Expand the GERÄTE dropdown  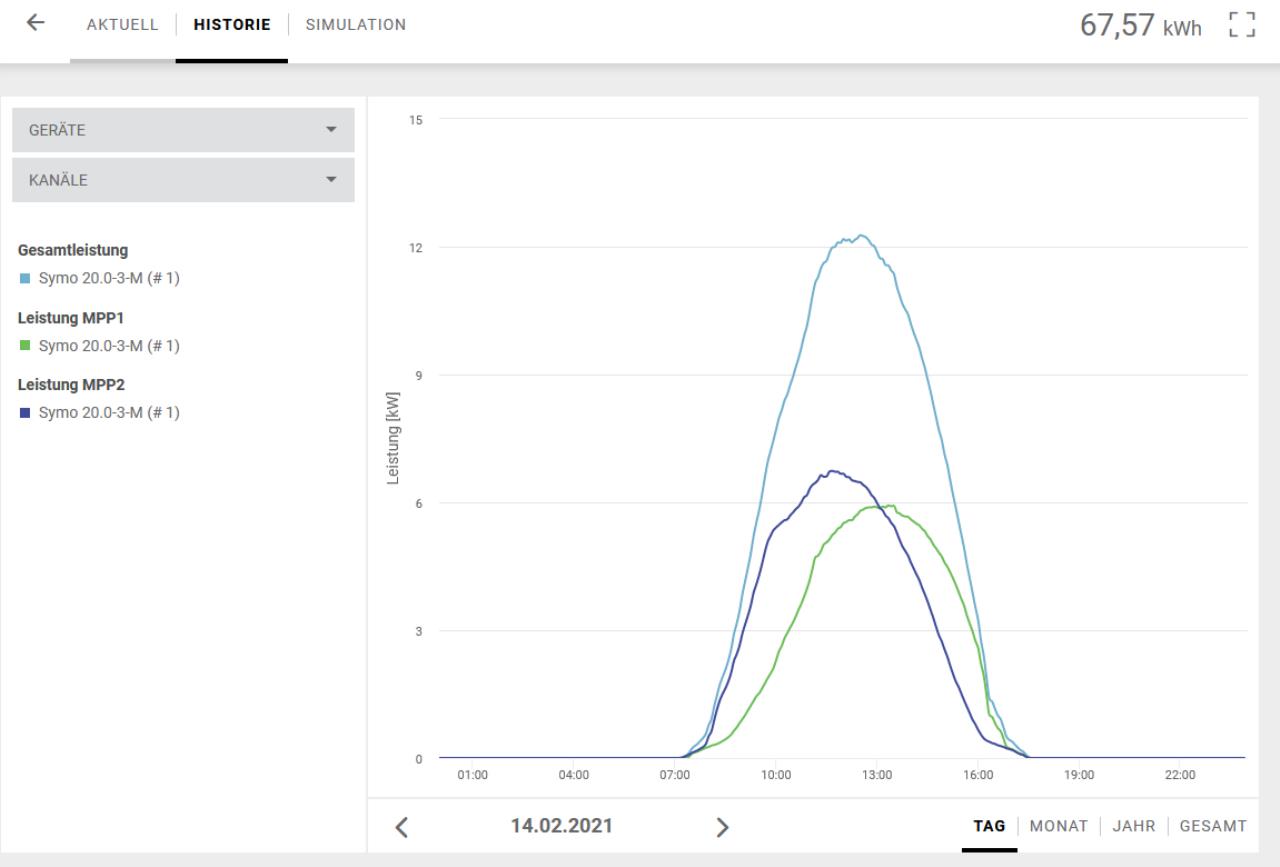pyautogui.click(x=183, y=130)
